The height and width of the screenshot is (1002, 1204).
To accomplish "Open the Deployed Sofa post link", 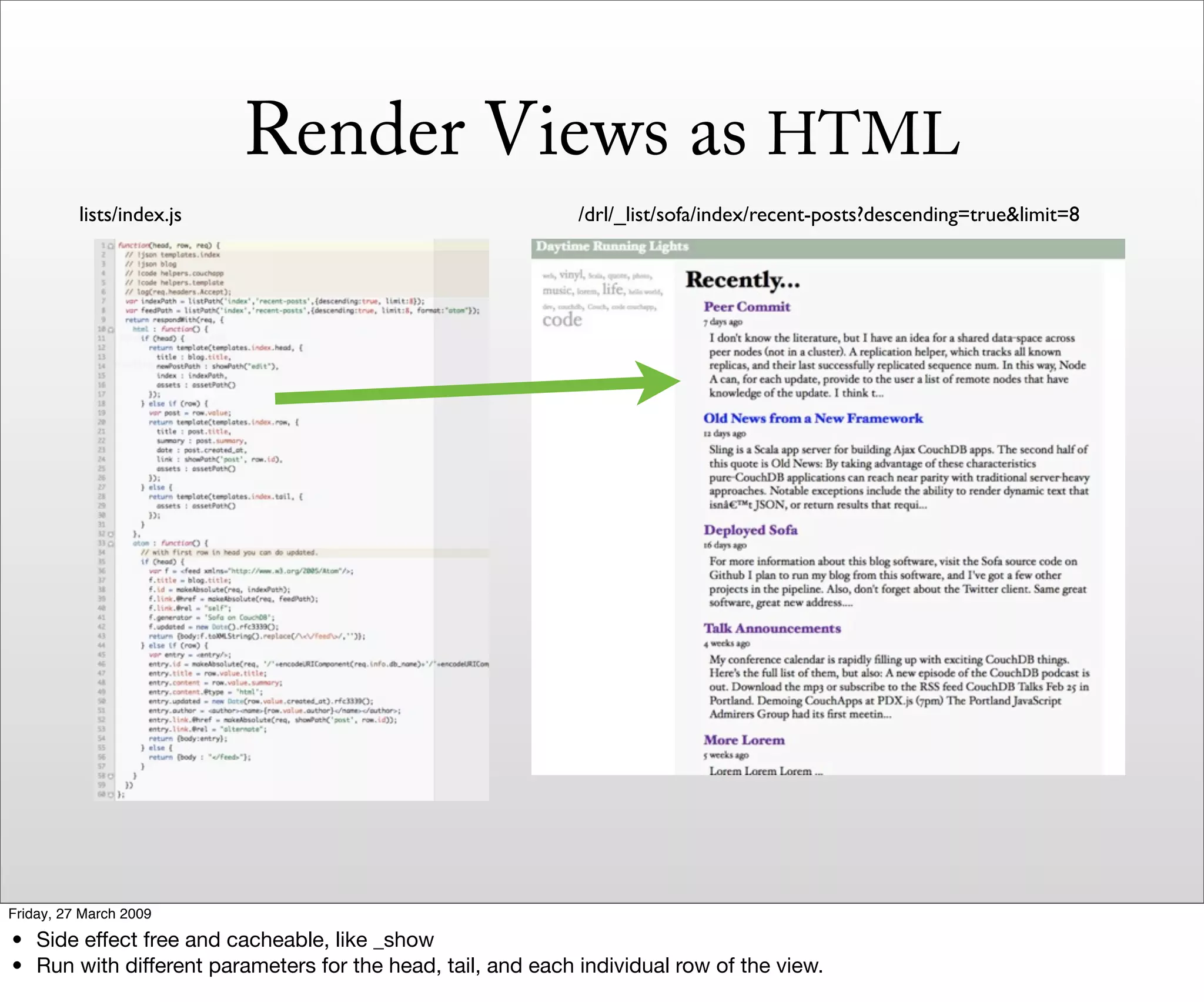I will pyautogui.click(x=751, y=530).
